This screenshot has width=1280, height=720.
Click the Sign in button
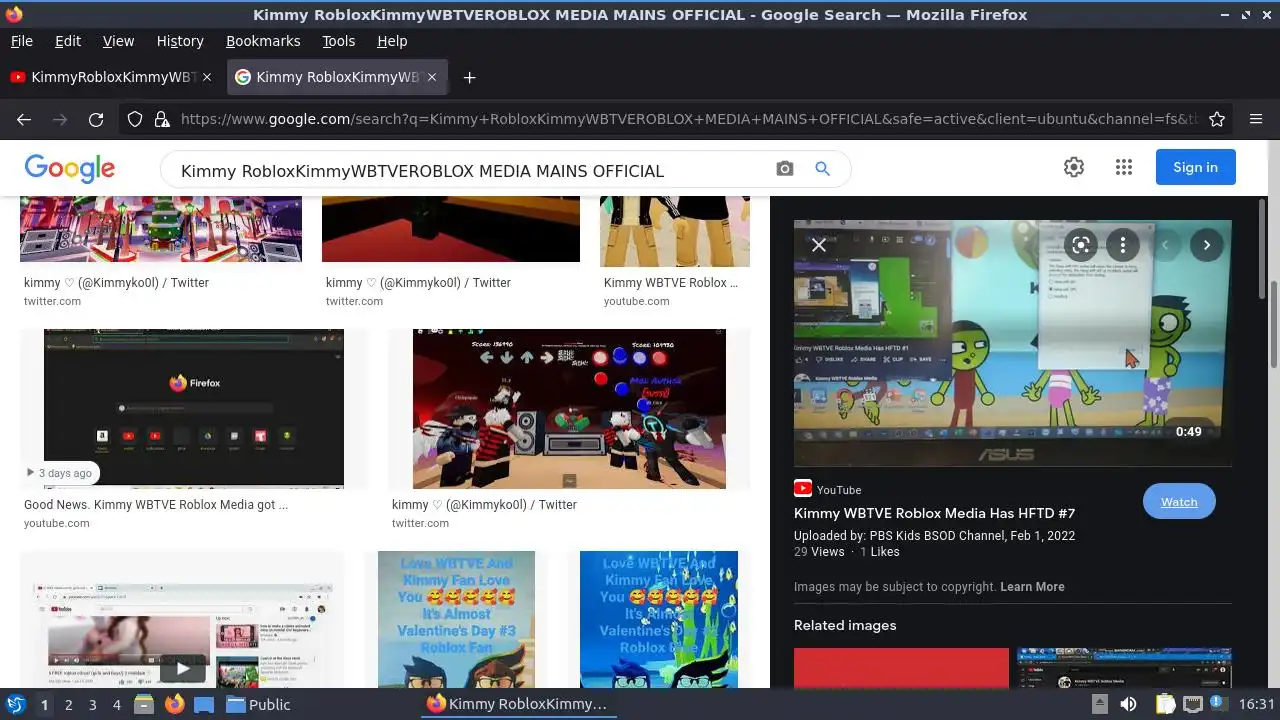click(1195, 167)
